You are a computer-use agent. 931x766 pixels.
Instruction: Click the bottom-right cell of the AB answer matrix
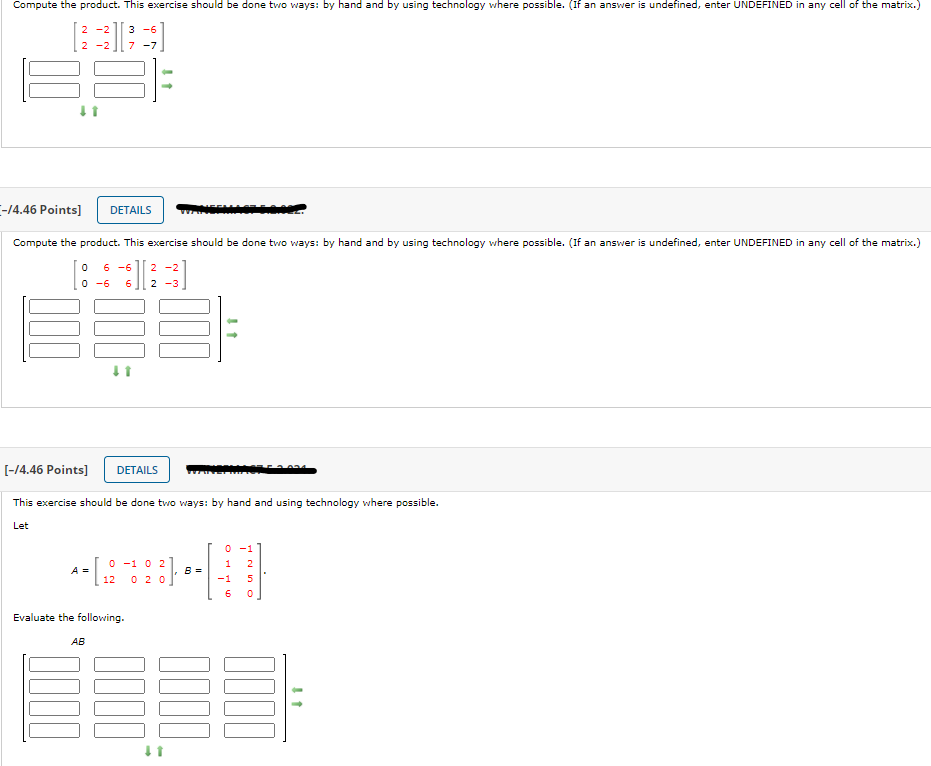pyautogui.click(x=251, y=730)
